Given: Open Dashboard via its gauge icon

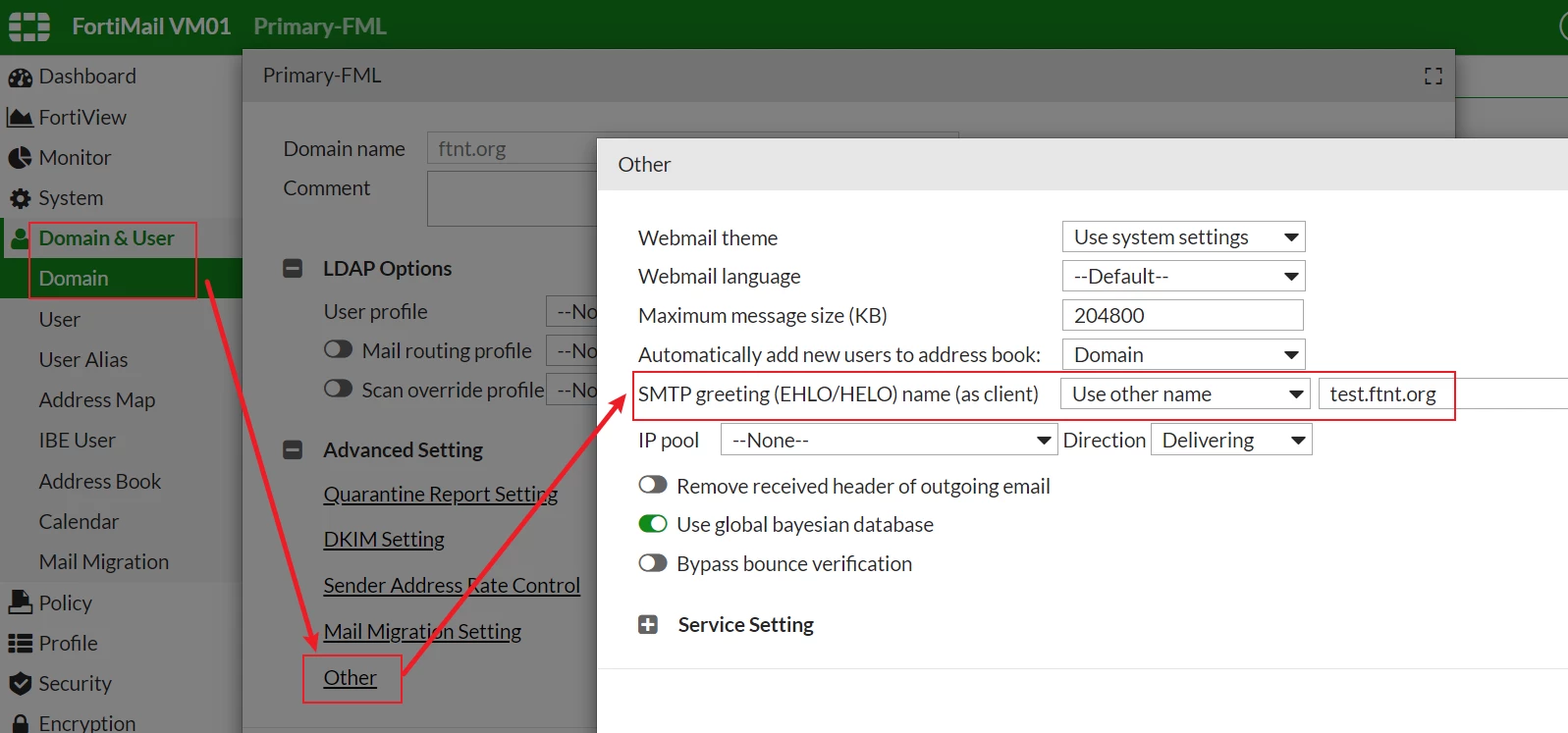Looking at the screenshot, I should point(20,78).
